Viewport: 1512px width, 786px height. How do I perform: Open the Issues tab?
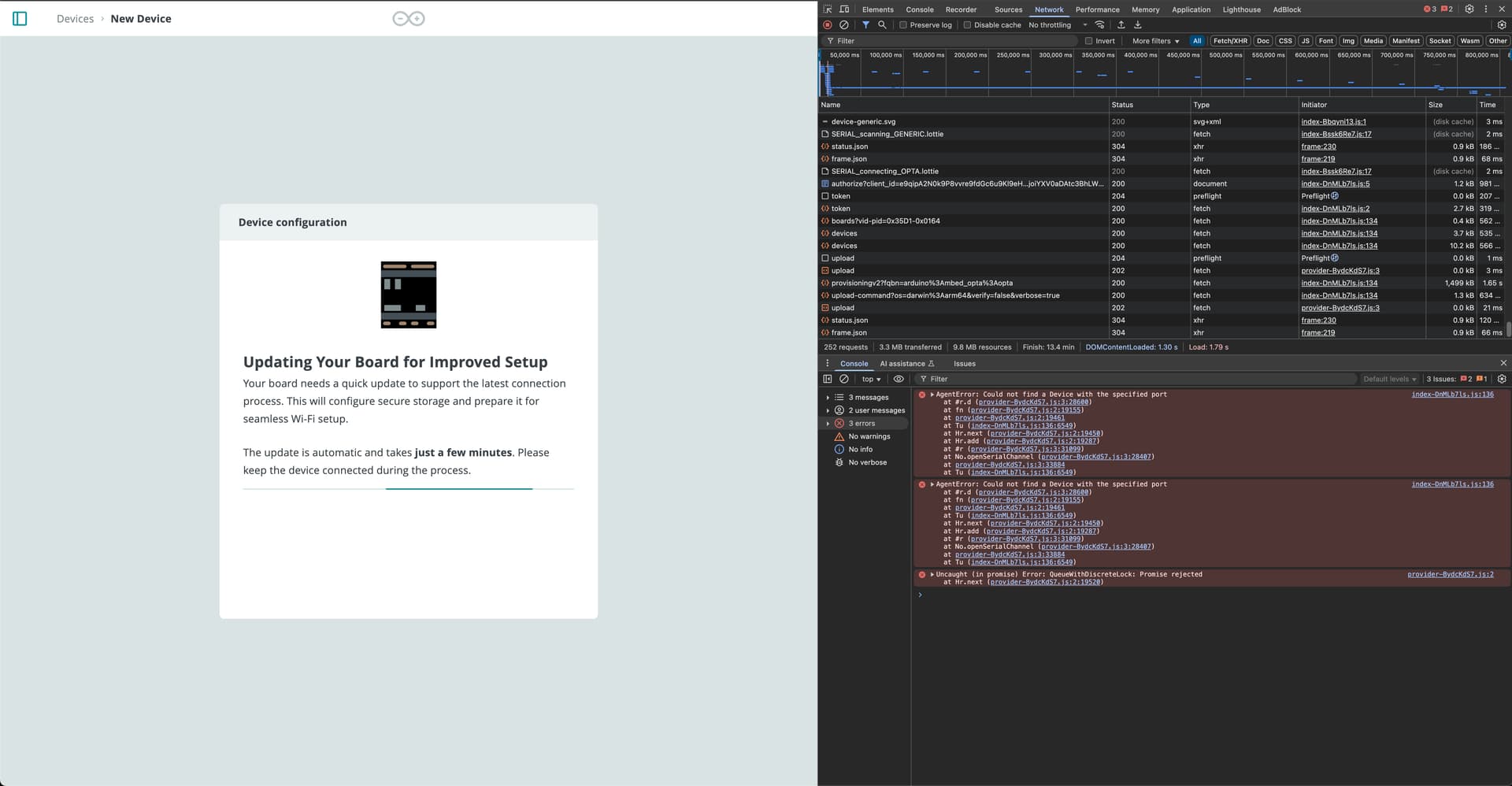965,363
